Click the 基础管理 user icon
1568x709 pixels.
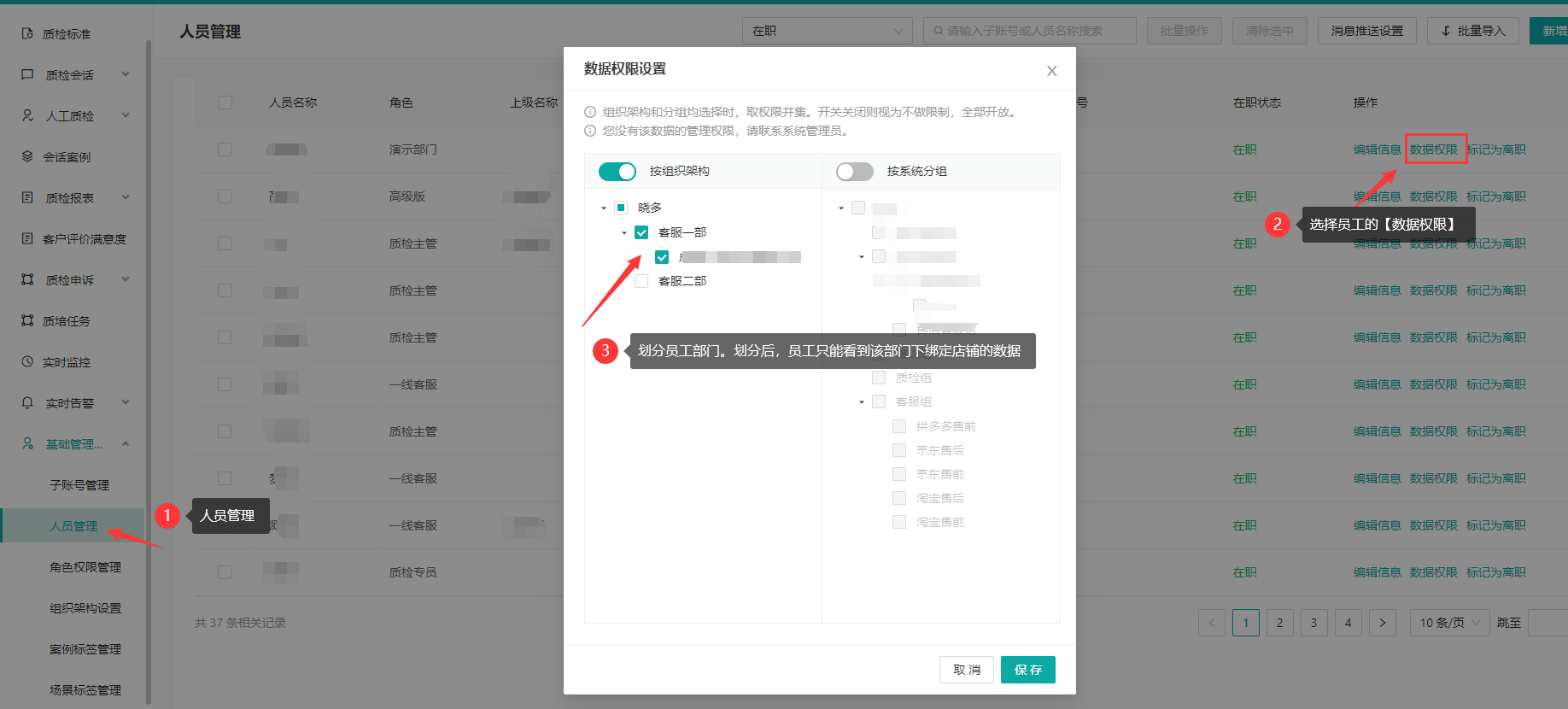(x=27, y=443)
